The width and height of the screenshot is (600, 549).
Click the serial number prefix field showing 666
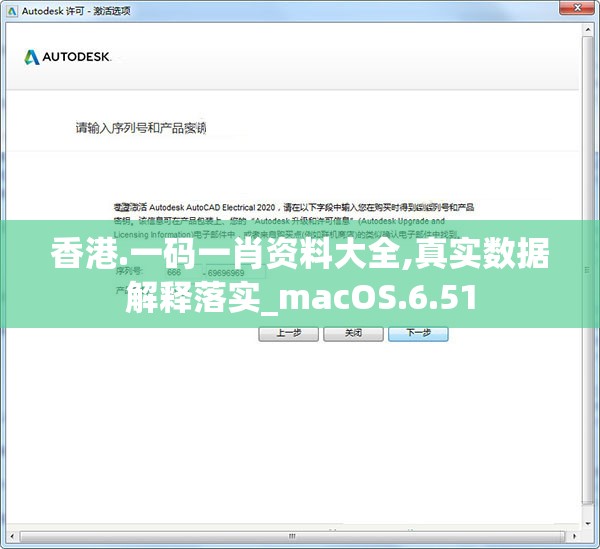(x=183, y=272)
